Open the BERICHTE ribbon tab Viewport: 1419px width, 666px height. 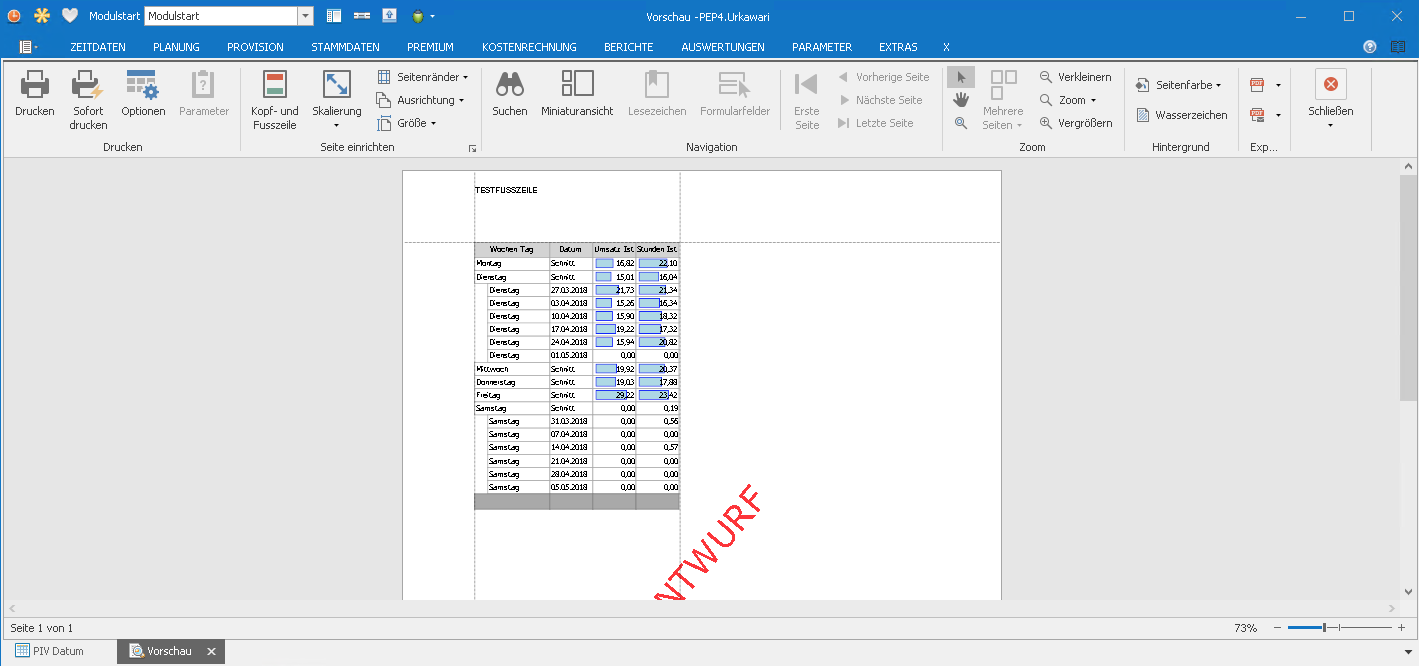tap(628, 47)
